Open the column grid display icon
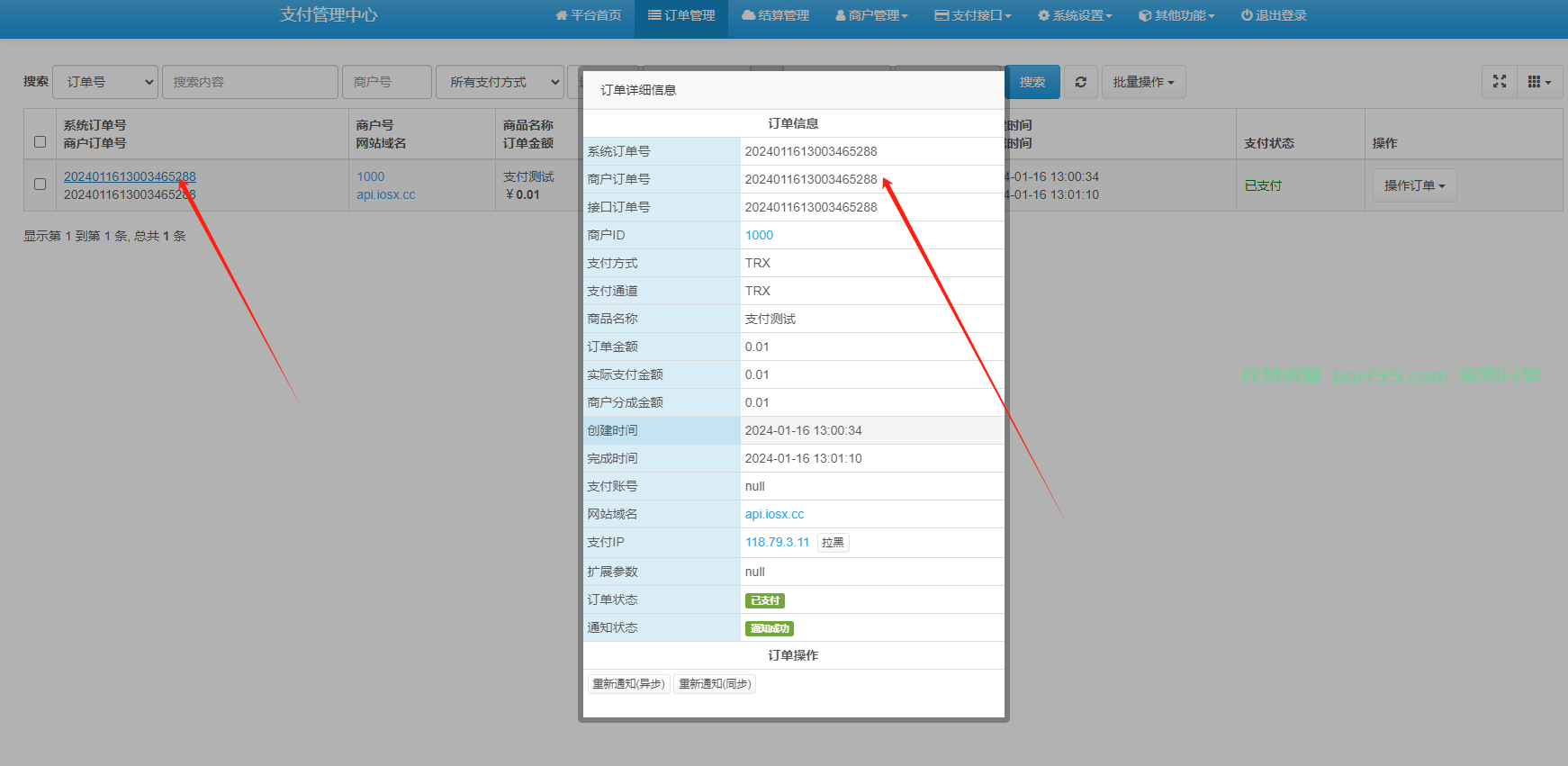 click(x=1539, y=82)
